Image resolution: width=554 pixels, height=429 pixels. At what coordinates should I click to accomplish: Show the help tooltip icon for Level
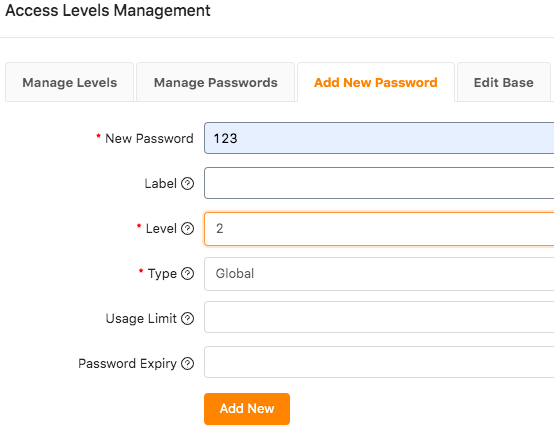(x=187, y=229)
